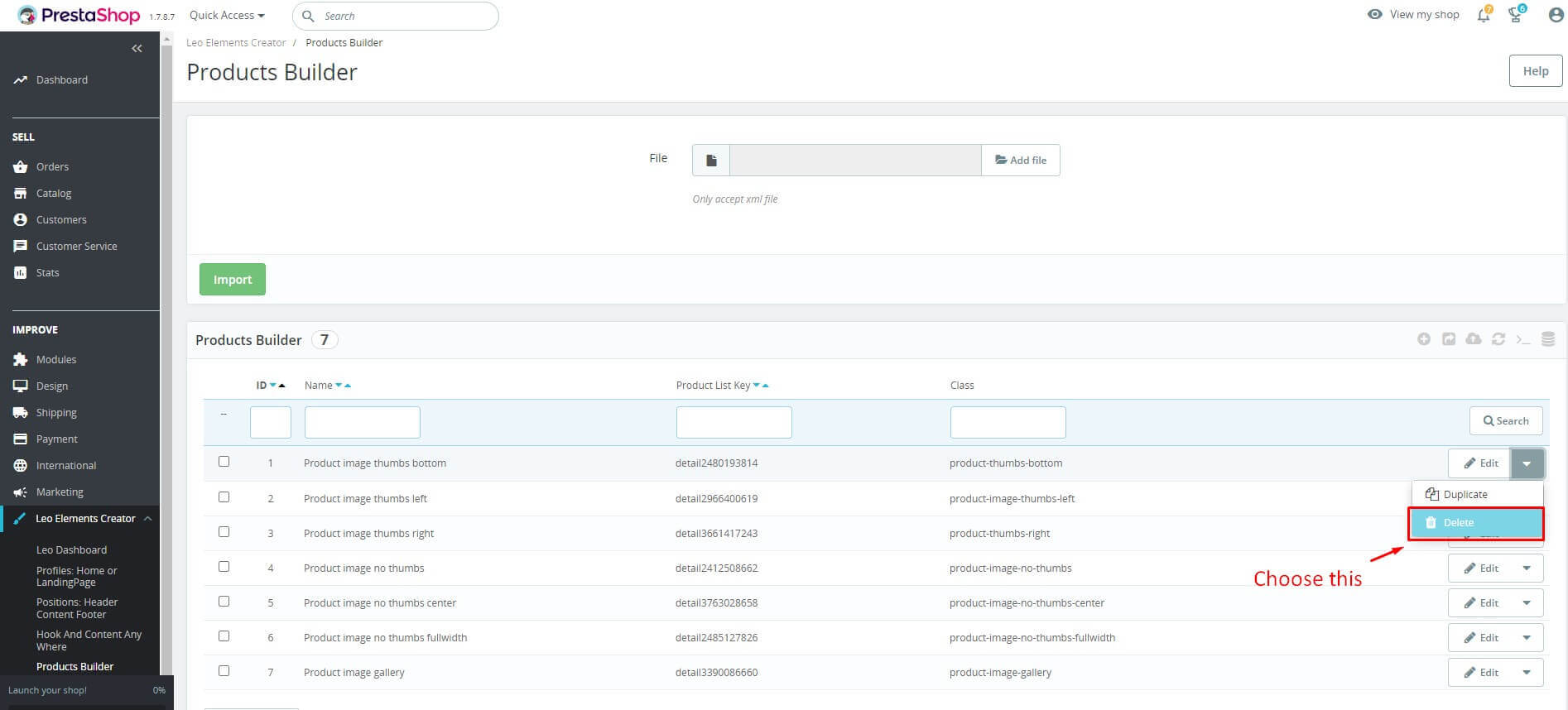Focus the Name filter input field
The image size is (1568, 710).
coord(363,422)
